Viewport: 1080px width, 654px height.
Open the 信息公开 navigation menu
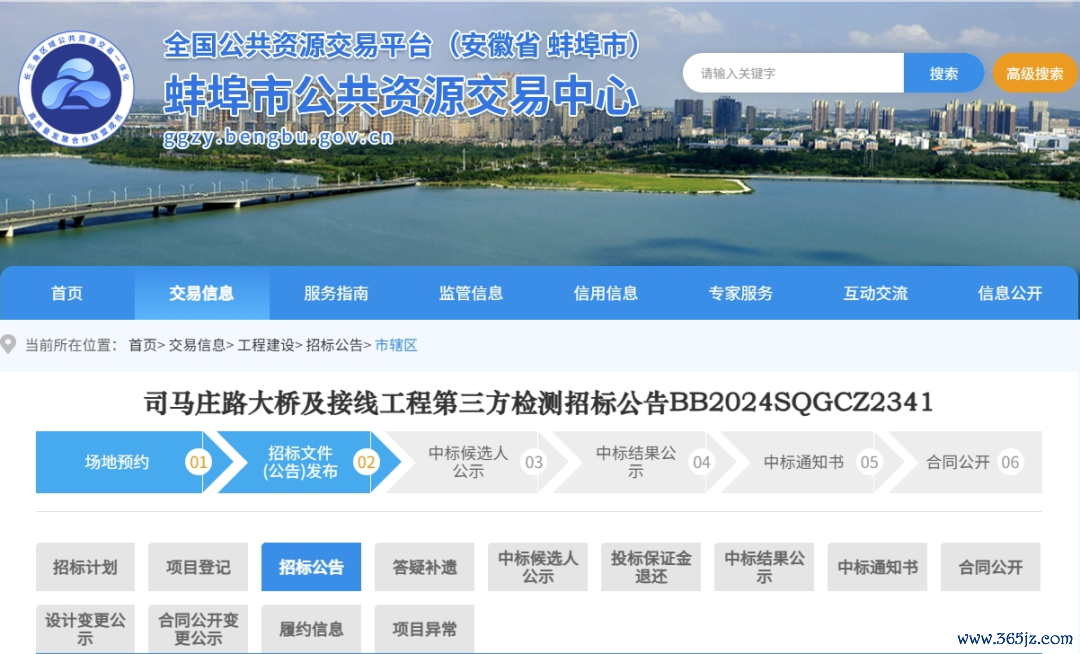pos(1010,293)
